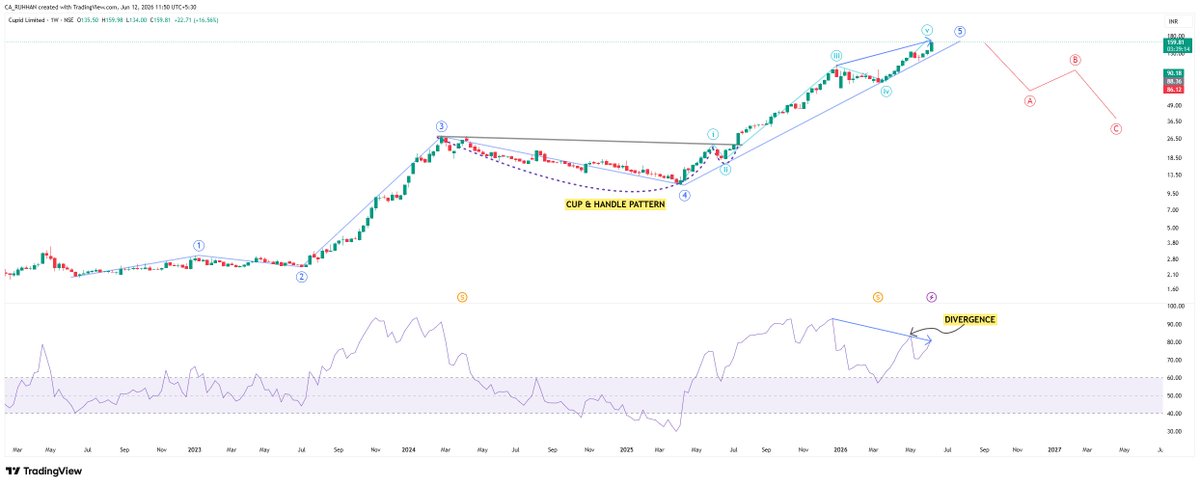
Task: Select the teal sub-wave v label
Action: tap(929, 30)
